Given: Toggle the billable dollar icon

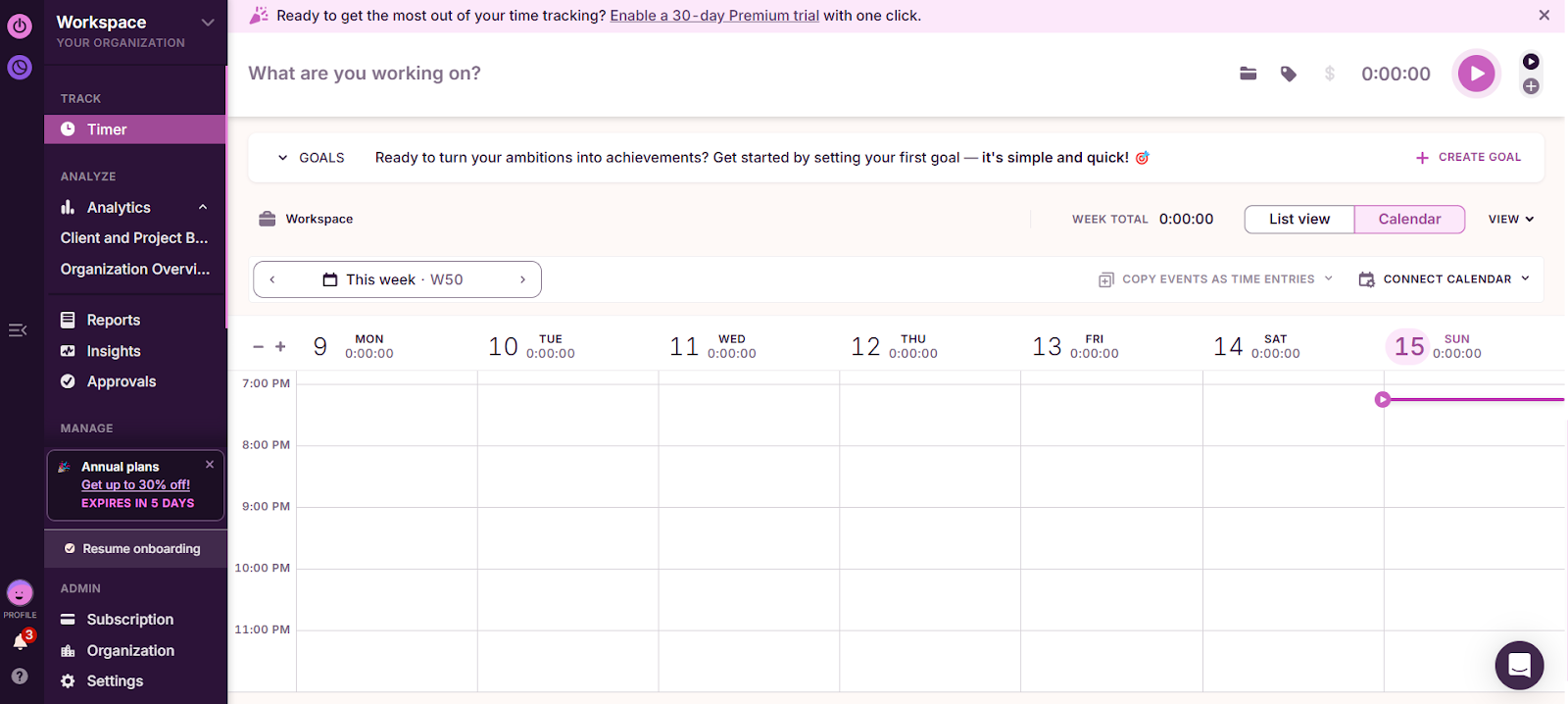Looking at the screenshot, I should [x=1330, y=74].
